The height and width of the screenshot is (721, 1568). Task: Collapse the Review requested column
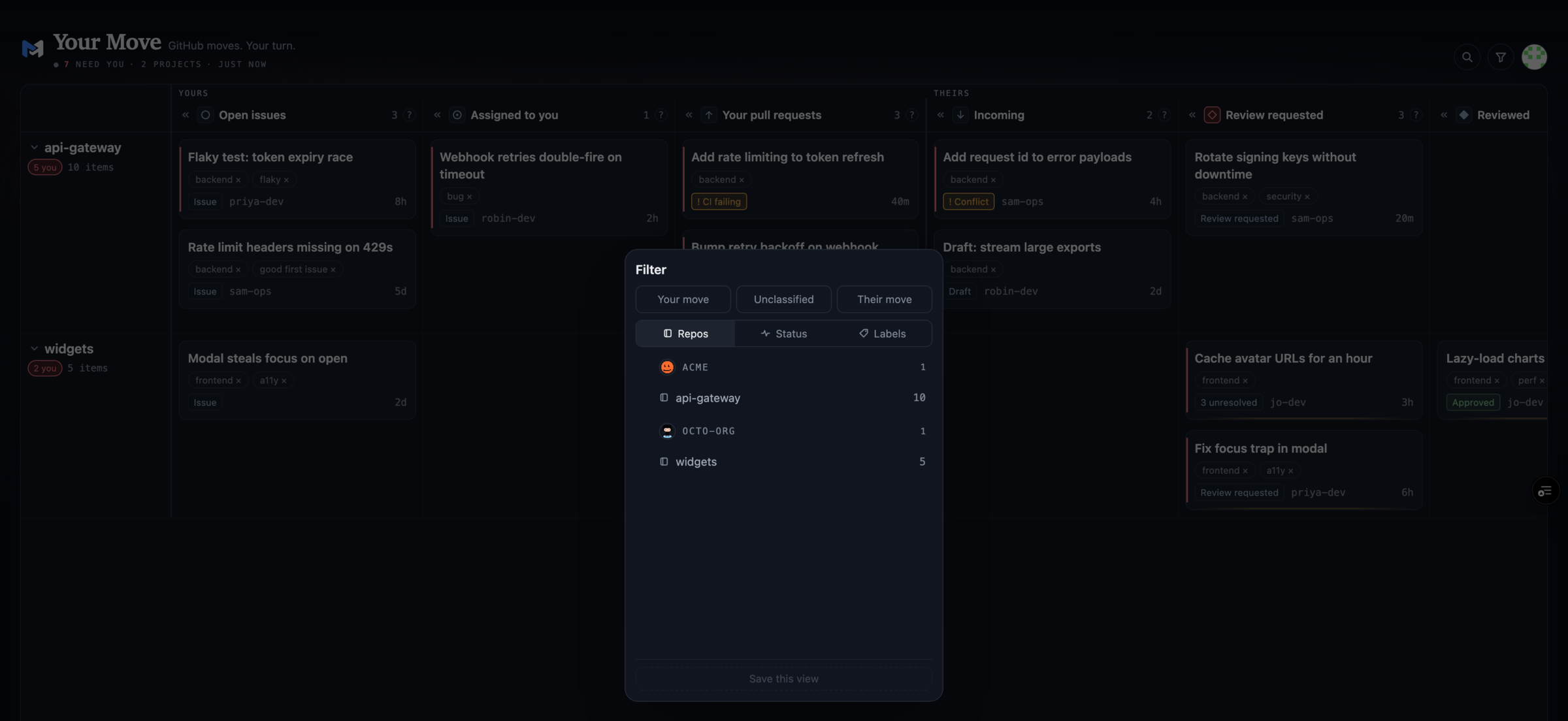tap(1192, 115)
